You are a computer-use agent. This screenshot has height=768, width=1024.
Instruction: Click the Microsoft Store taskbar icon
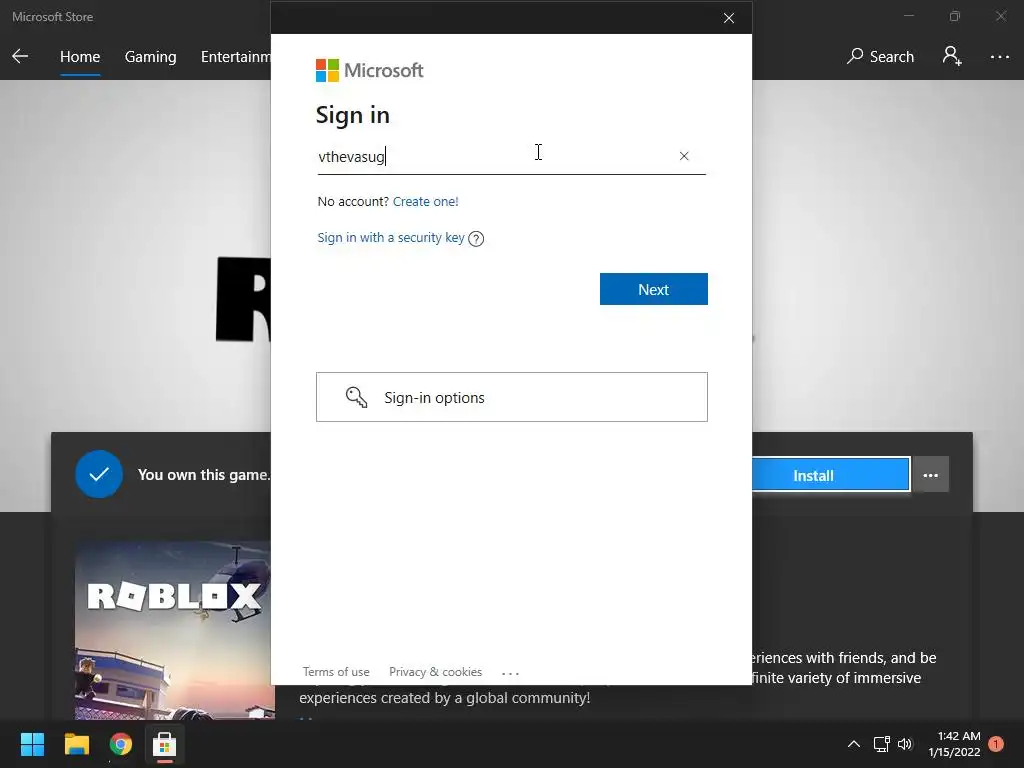pos(165,744)
